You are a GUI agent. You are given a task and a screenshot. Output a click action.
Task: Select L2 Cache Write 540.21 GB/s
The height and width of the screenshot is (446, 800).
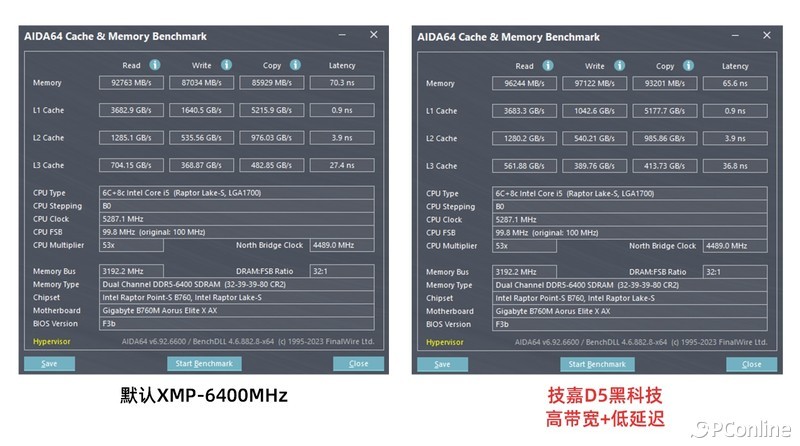(594, 138)
